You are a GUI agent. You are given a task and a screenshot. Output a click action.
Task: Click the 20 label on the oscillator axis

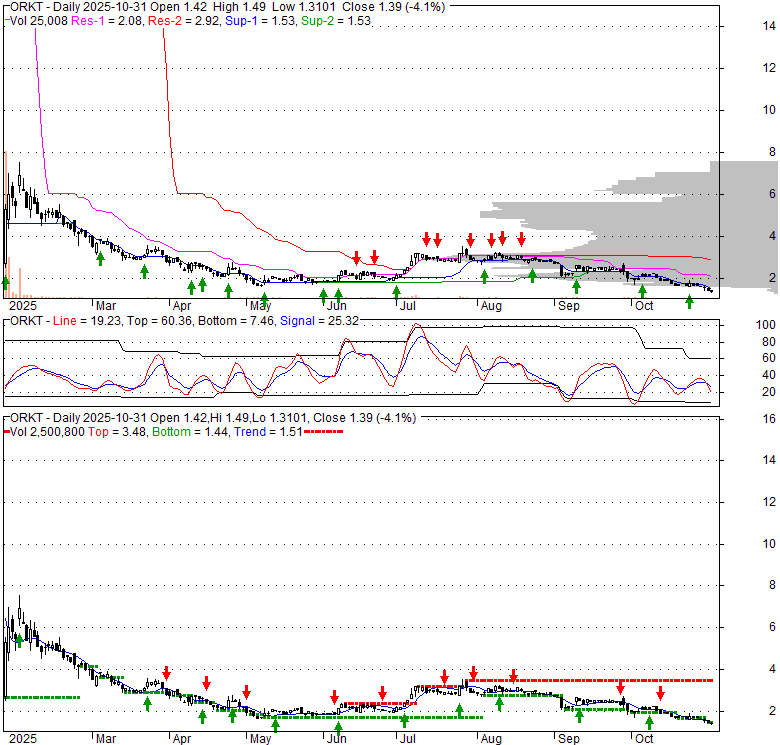[769, 392]
